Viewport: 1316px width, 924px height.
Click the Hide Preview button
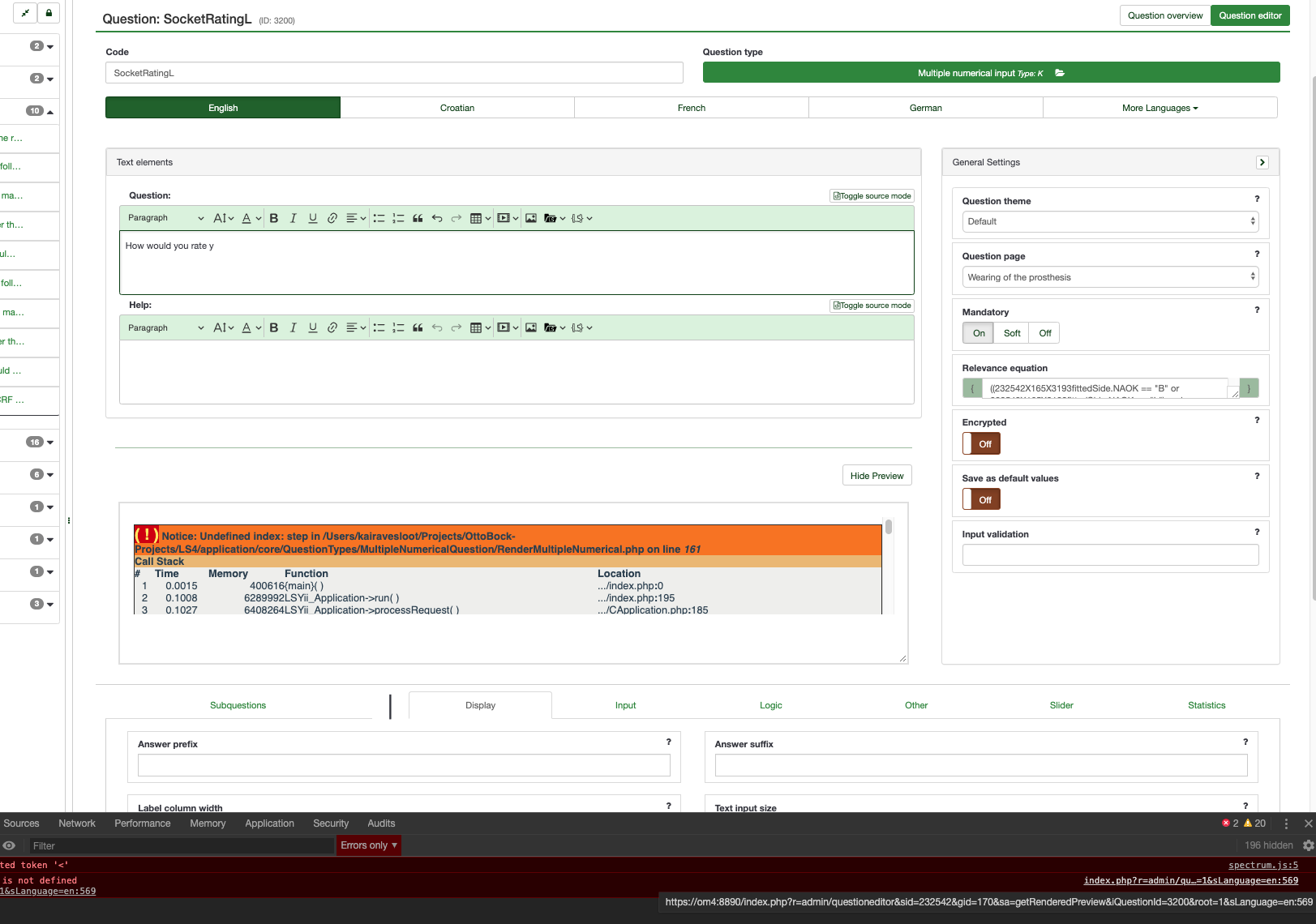877,476
